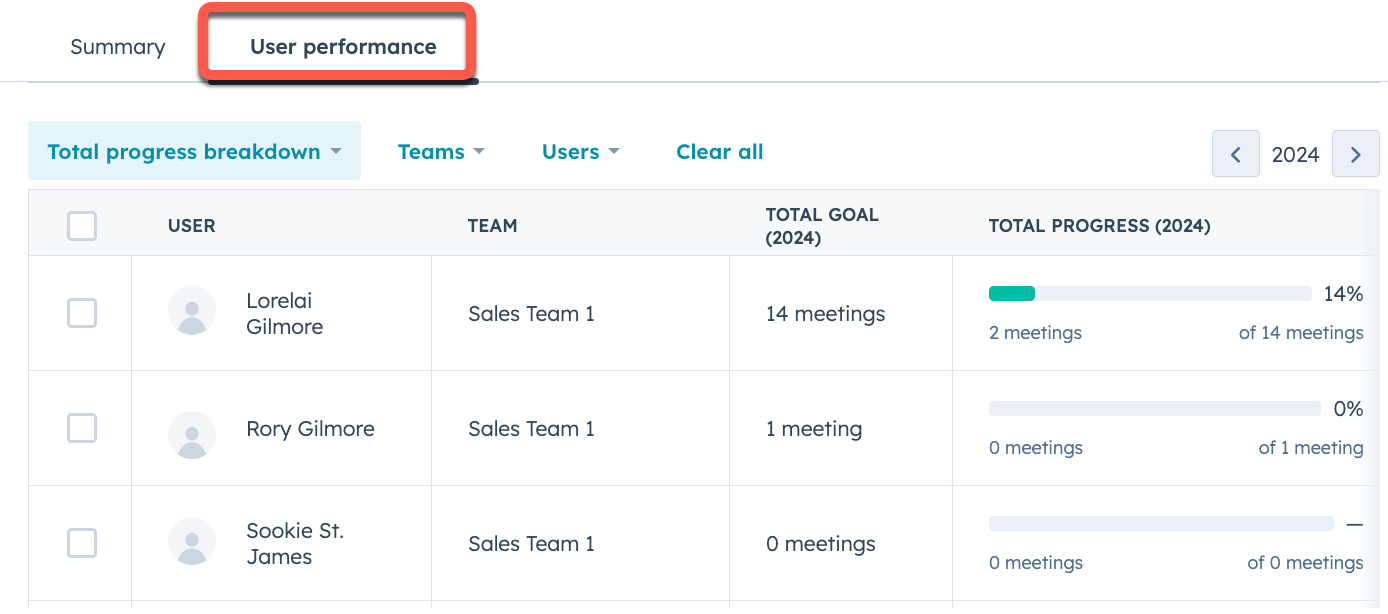Check the box for Sookie St. James

[x=82, y=543]
